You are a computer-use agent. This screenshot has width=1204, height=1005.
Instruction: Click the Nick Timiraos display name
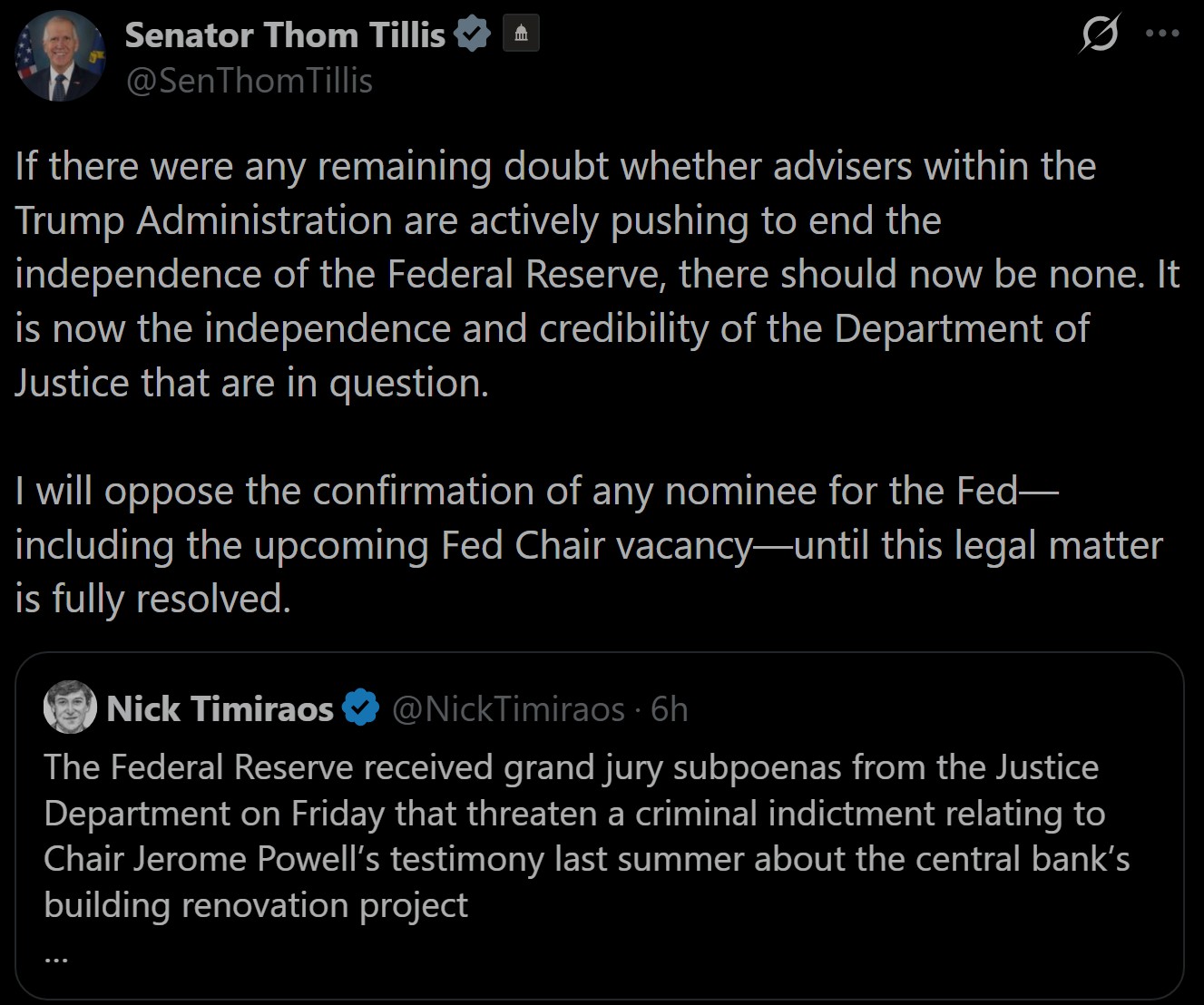point(220,708)
